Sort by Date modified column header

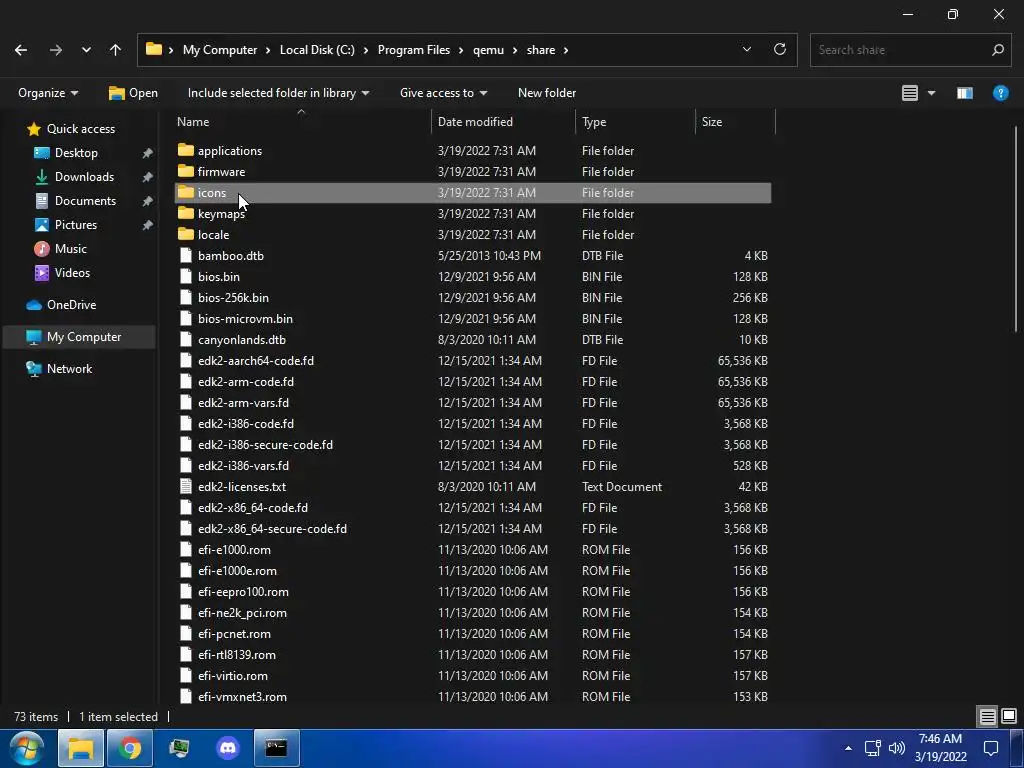(x=504, y=121)
